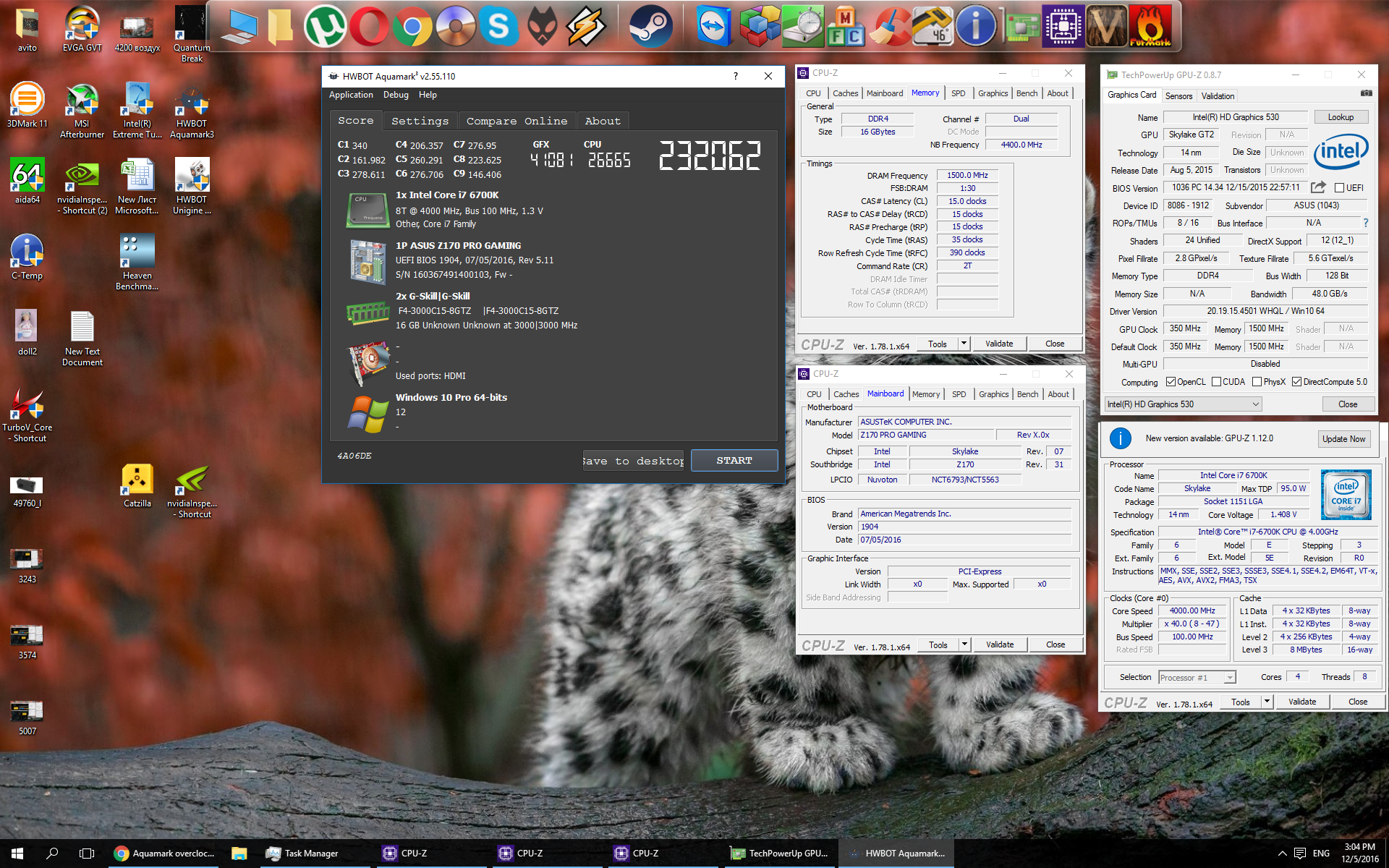Click Validate in Memory CPU-Z window
This screenshot has height=868, width=1389.
(x=999, y=344)
